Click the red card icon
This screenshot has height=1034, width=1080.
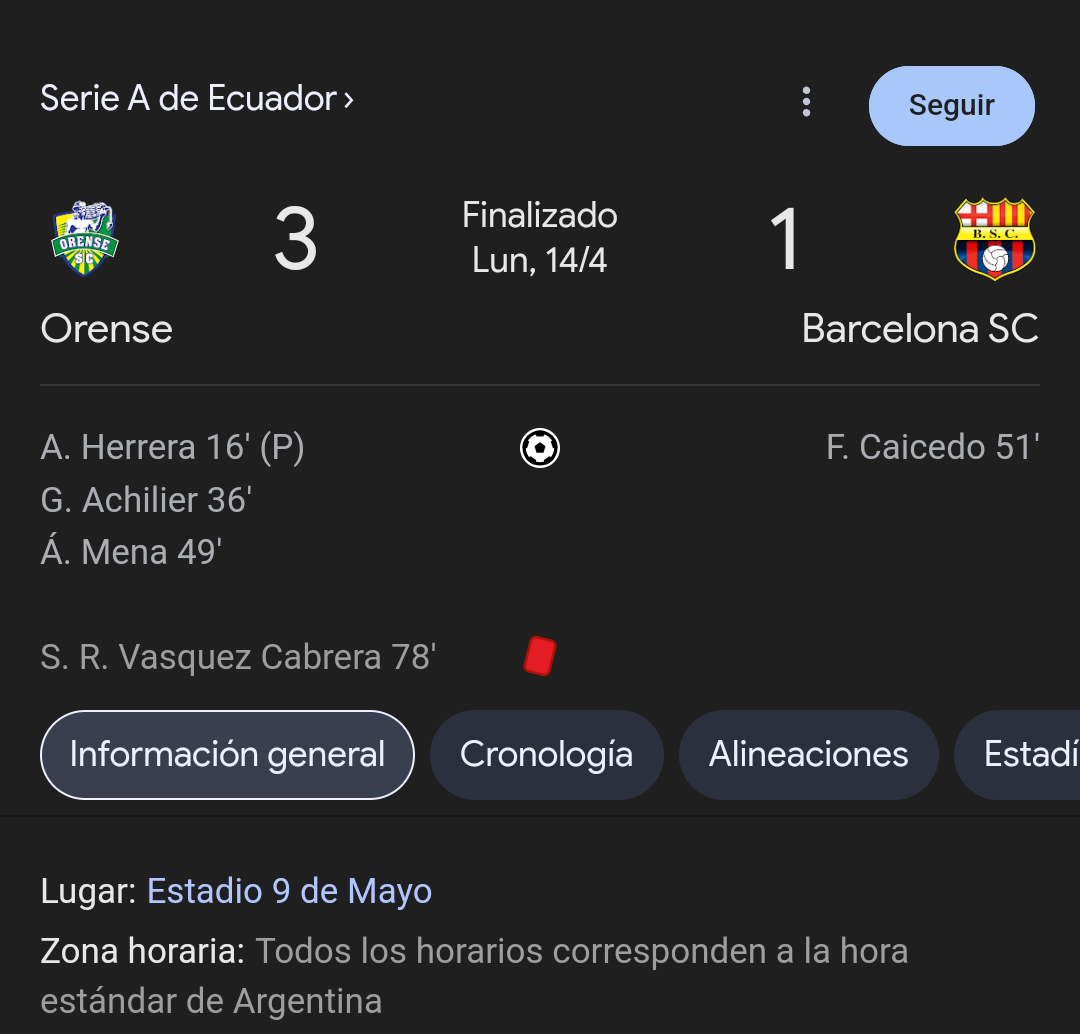539,656
